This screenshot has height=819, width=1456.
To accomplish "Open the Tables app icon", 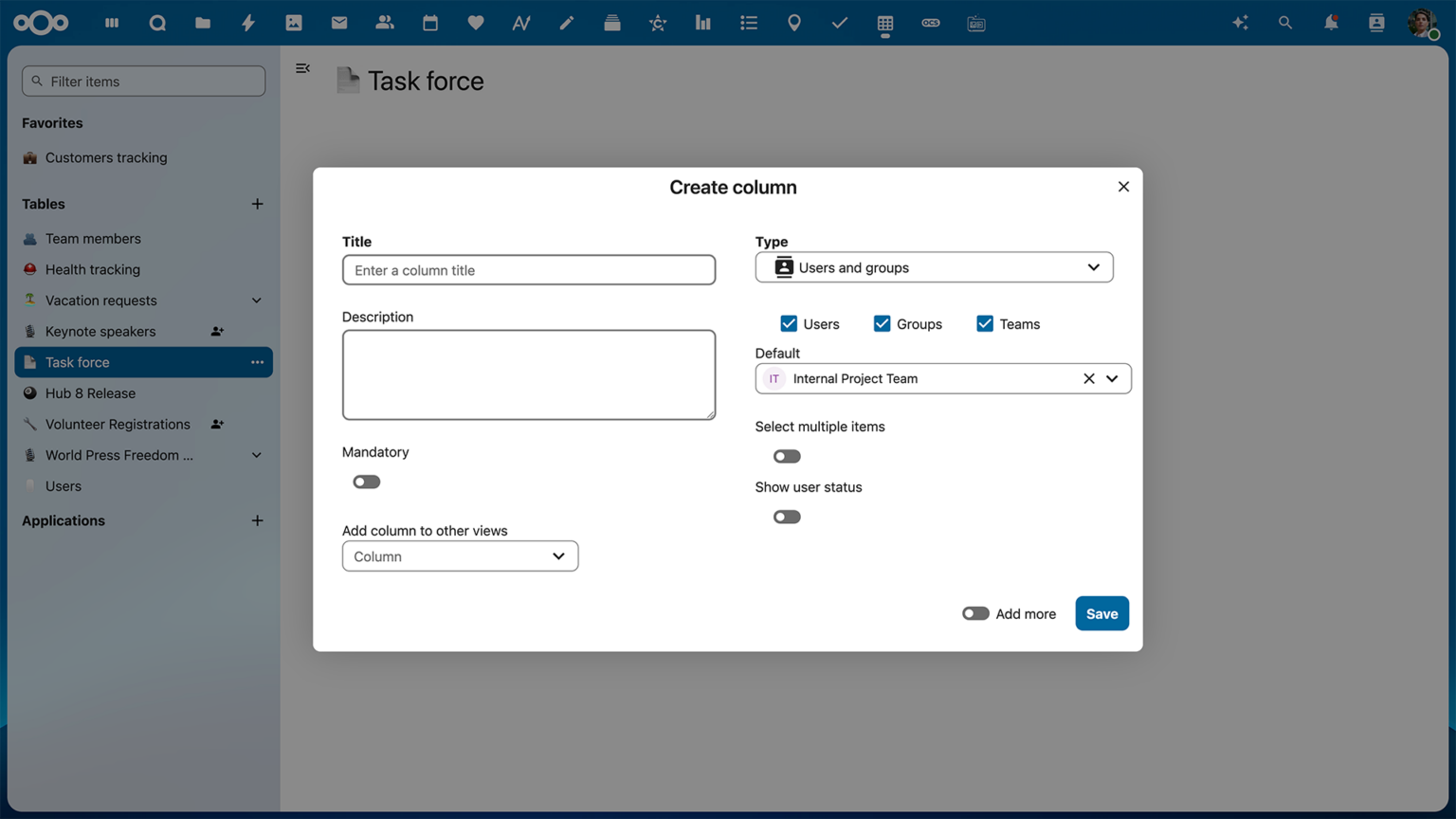I will (884, 22).
